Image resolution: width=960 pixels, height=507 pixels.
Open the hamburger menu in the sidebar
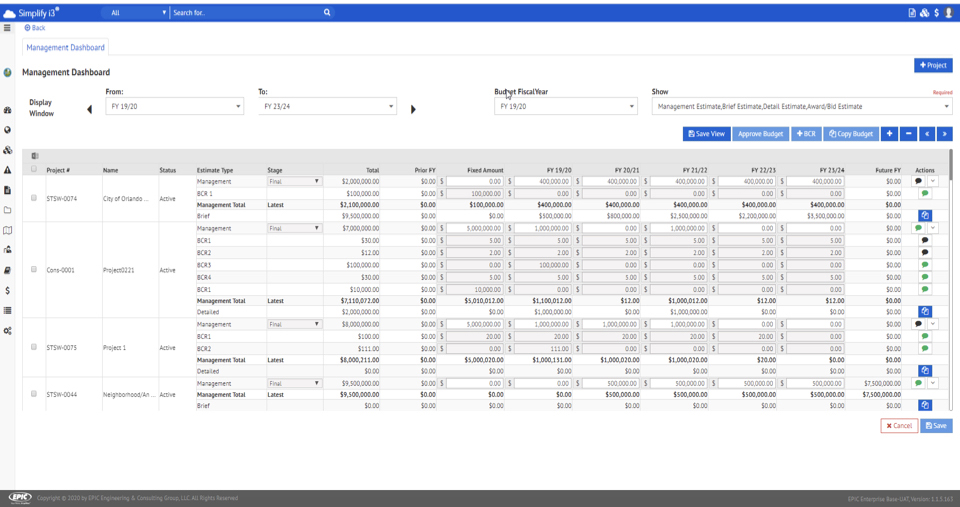[7, 28]
